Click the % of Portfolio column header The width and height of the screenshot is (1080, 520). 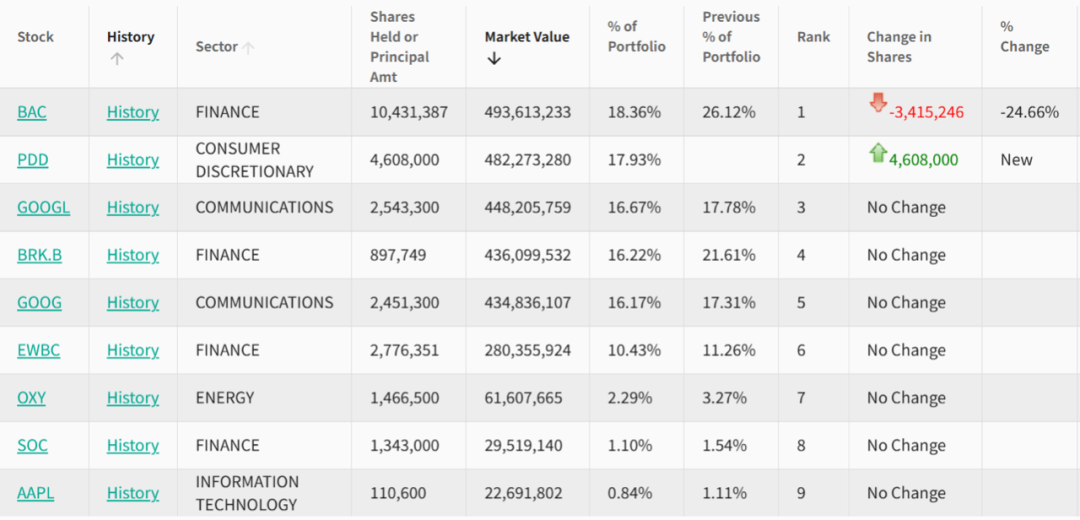click(x=636, y=37)
